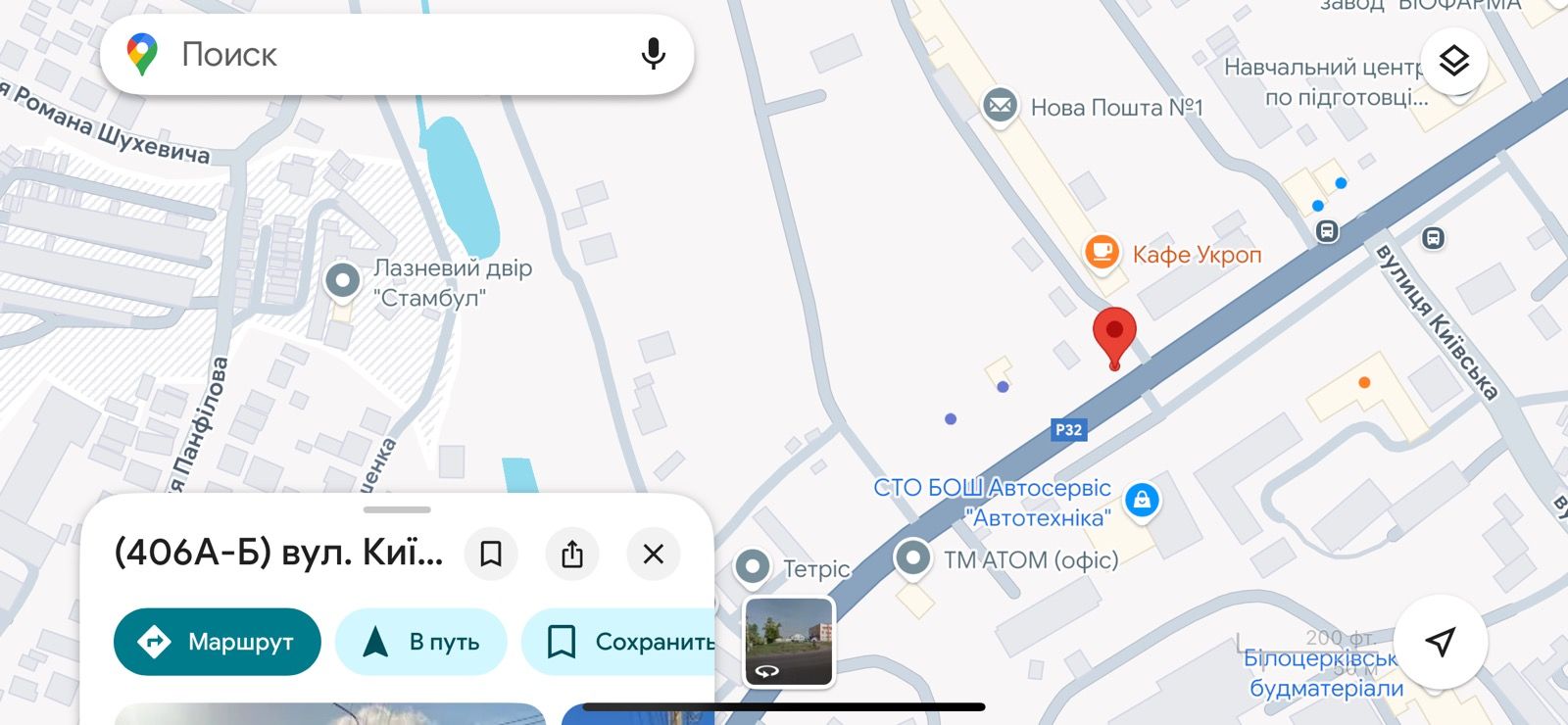Open the ТМ АТОМ (офіс) marker
Image resolution: width=1568 pixels, height=725 pixels.
912,558
